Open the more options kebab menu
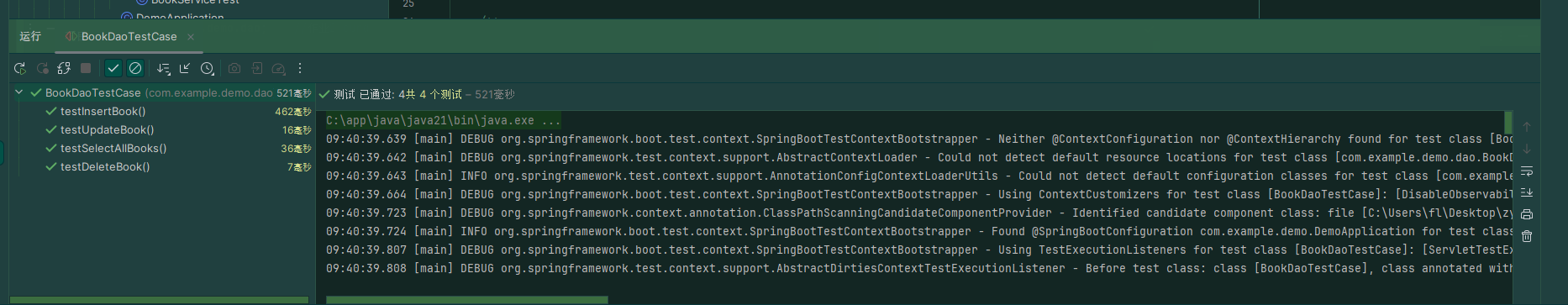 (300, 68)
